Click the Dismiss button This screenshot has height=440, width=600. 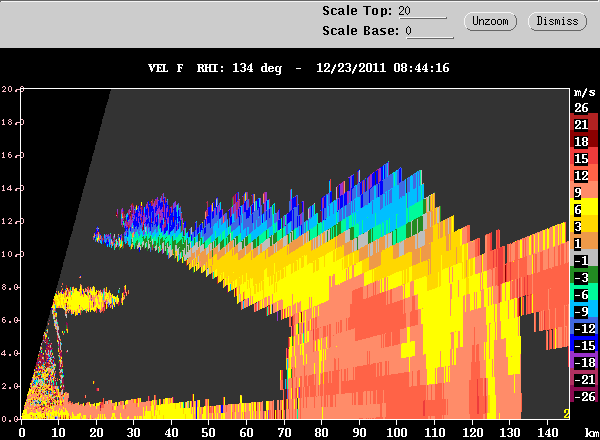point(557,21)
